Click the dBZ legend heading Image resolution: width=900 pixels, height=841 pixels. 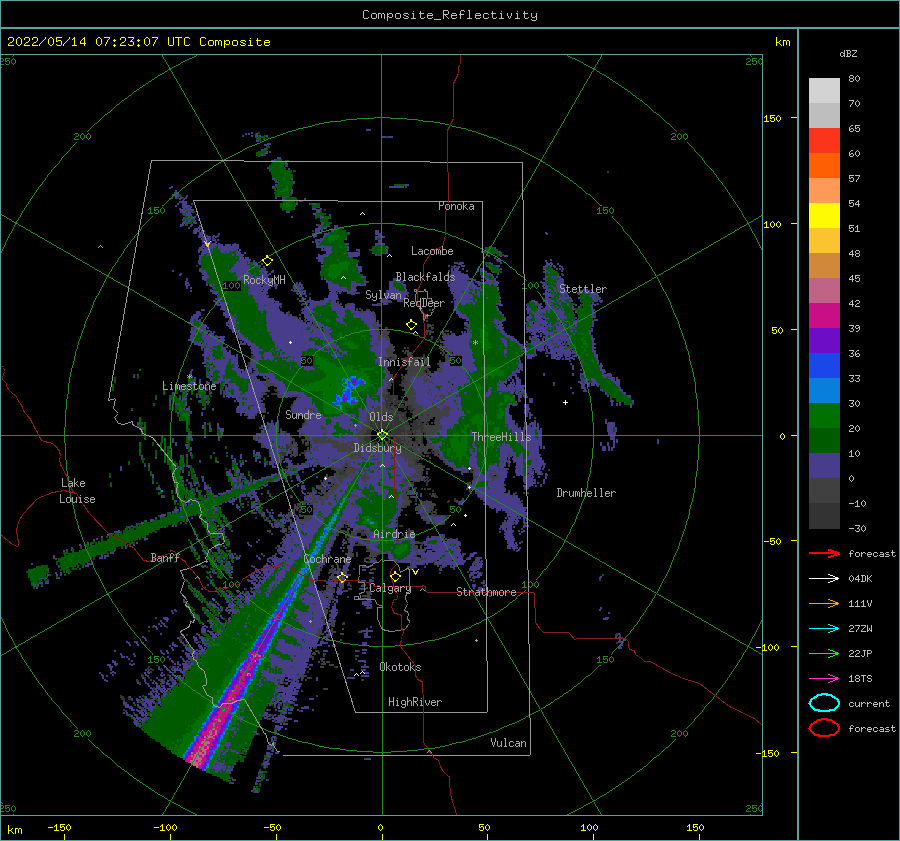click(848, 53)
